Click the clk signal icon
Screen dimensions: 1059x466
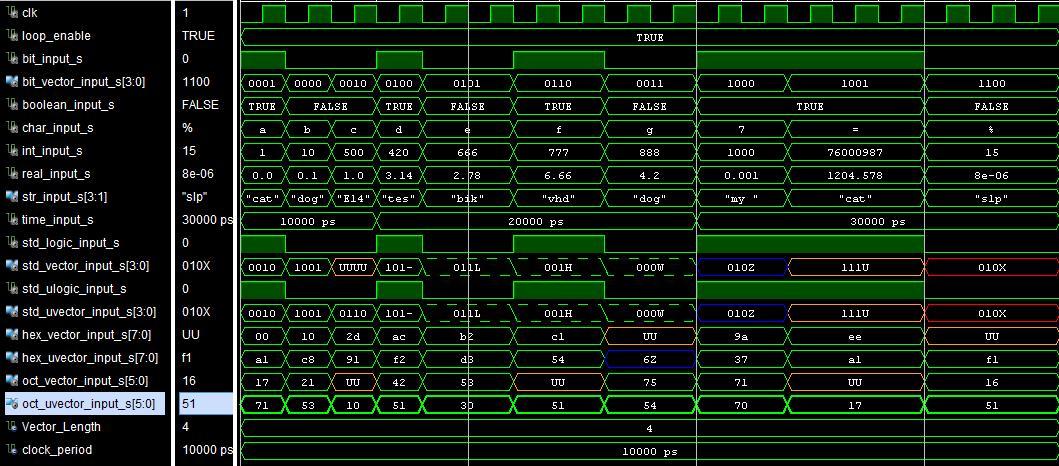point(12,12)
